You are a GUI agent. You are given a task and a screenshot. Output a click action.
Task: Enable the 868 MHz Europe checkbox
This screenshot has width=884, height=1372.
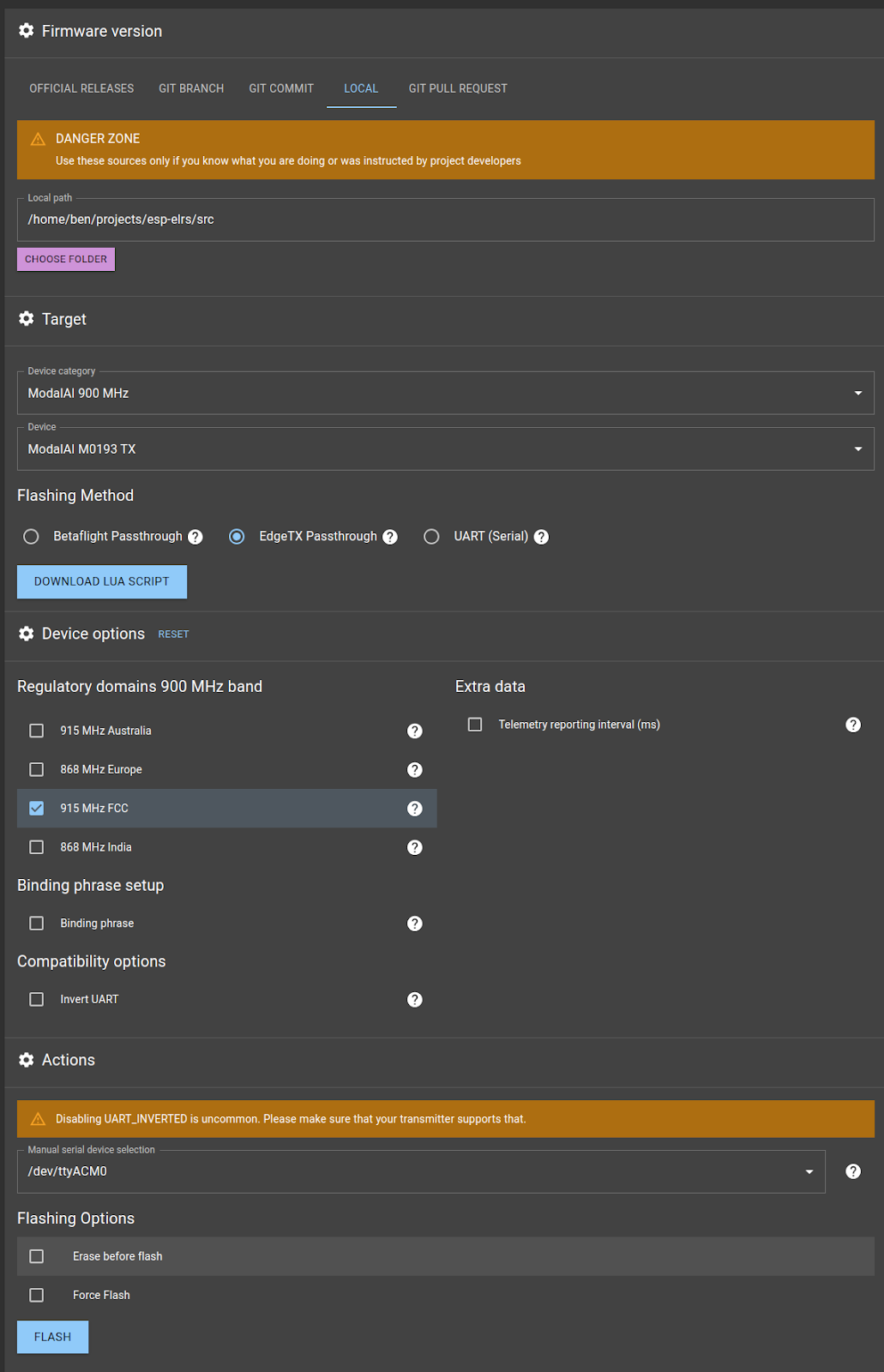[x=37, y=769]
